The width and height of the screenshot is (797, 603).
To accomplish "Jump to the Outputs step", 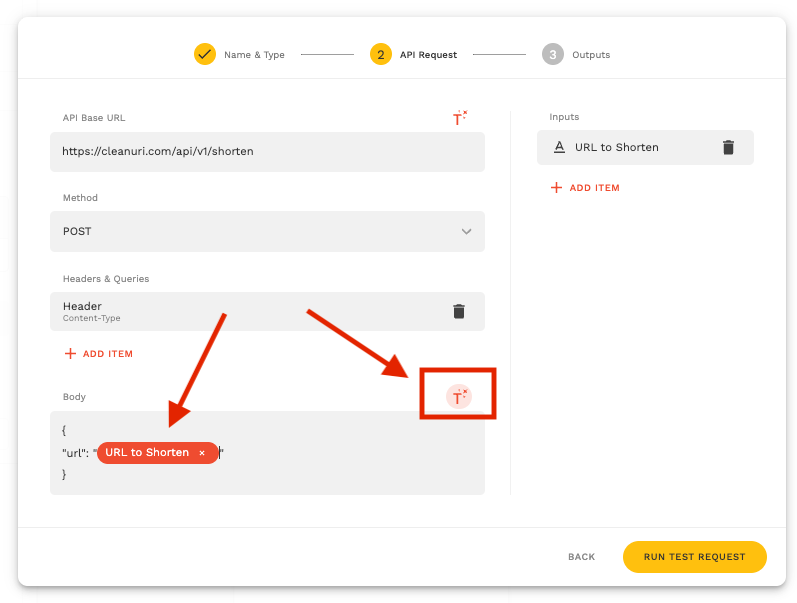I will point(590,55).
